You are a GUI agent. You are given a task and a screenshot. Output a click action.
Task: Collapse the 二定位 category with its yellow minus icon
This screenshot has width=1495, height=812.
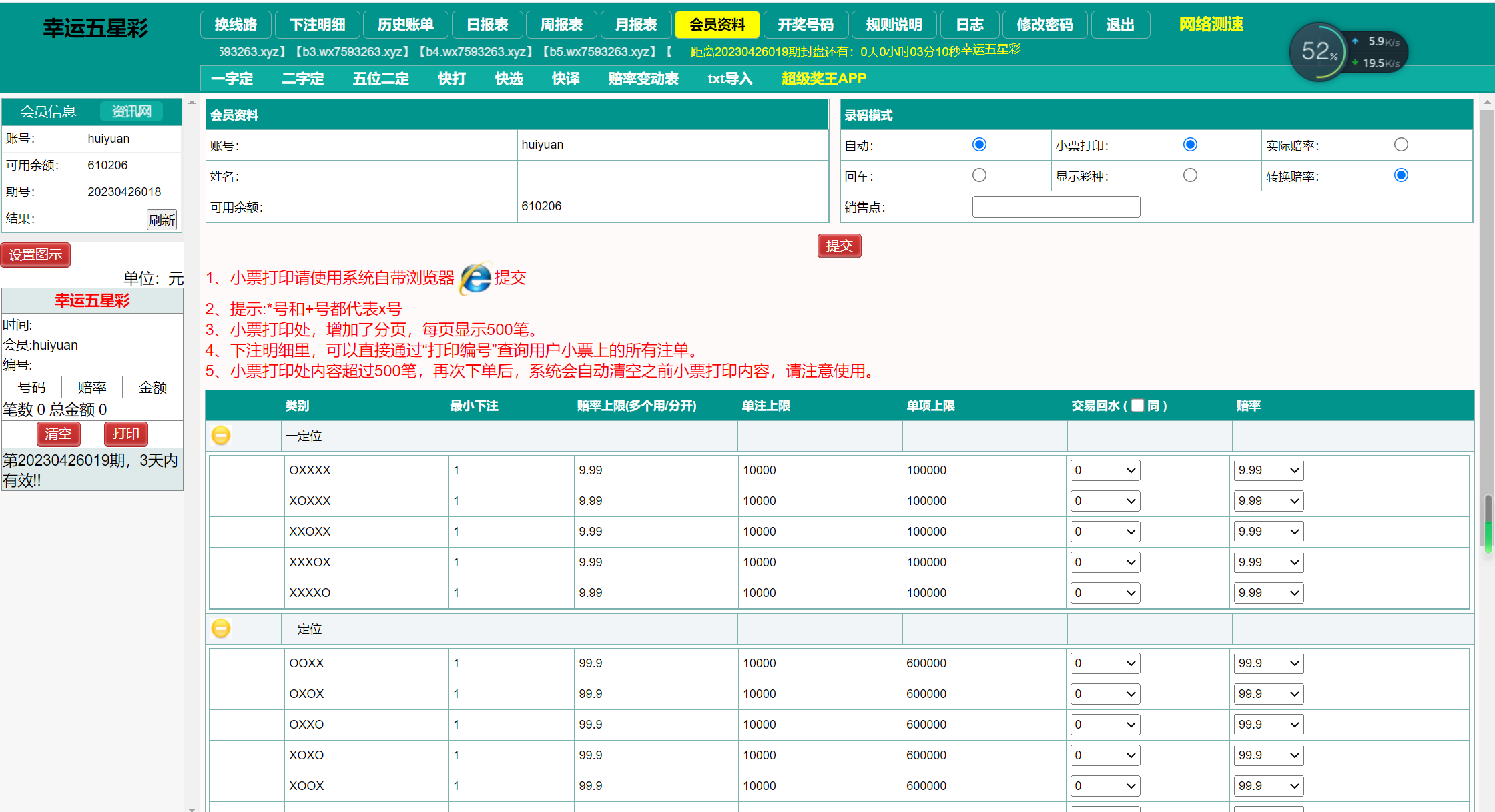click(x=221, y=629)
